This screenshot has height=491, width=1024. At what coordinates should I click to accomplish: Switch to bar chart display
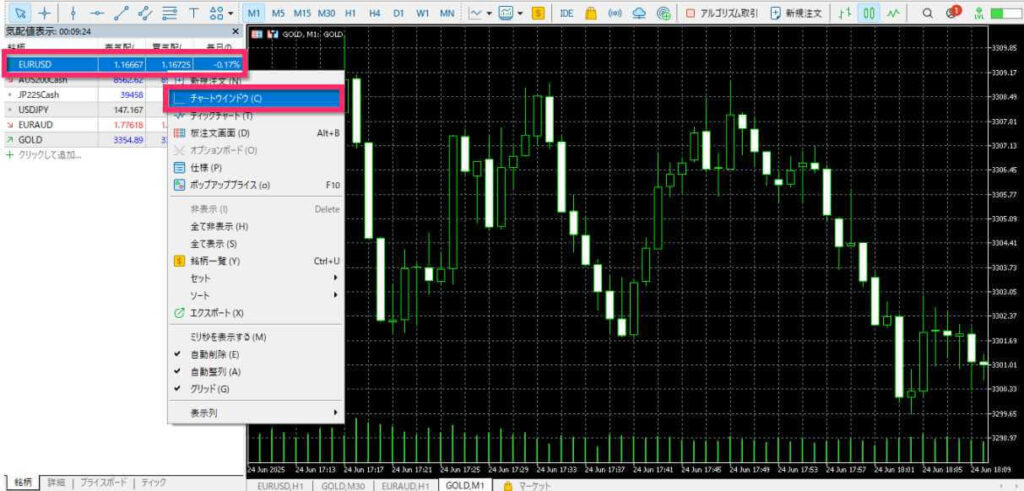(844, 12)
